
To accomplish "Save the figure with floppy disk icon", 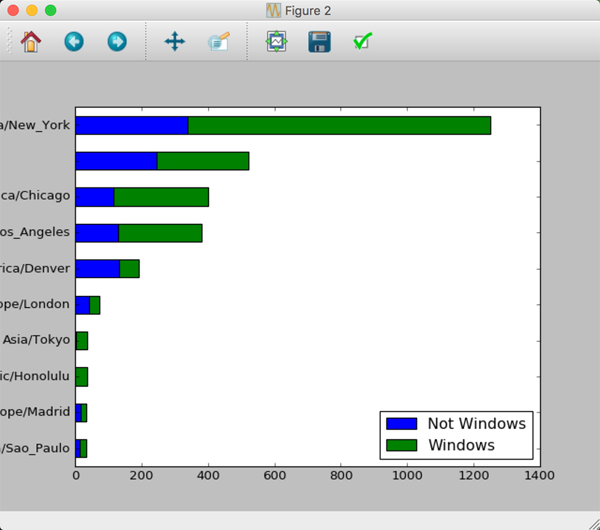I will click(x=320, y=42).
